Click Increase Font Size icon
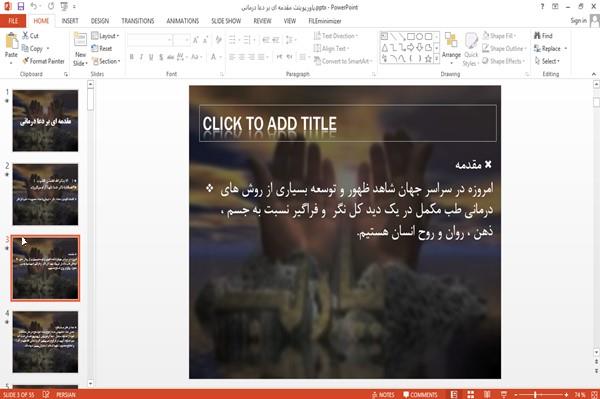Image resolution: width=600 pixels, height=399 pixels. pyautogui.click(x=196, y=40)
